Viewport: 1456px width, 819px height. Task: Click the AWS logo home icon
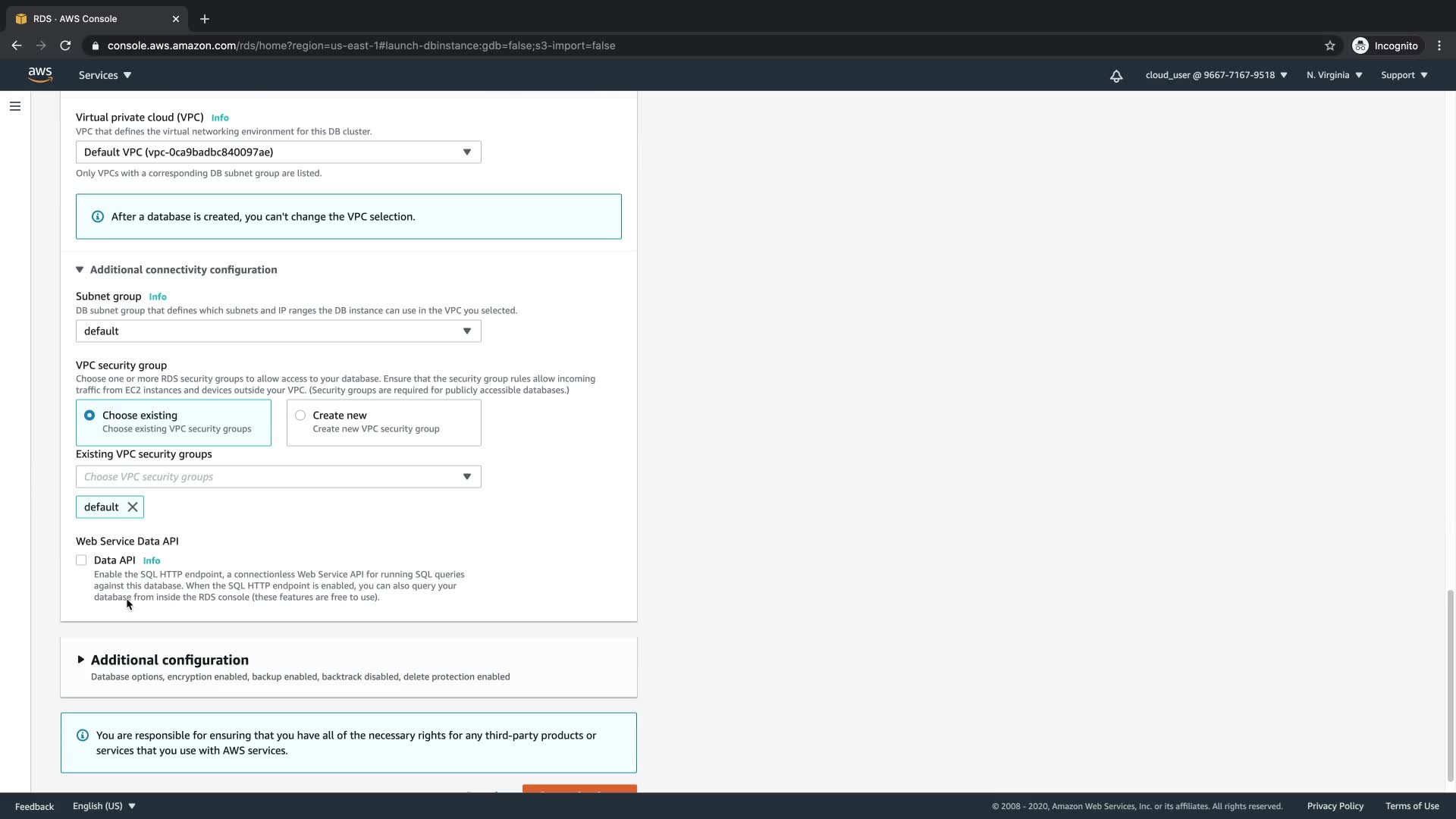[40, 74]
